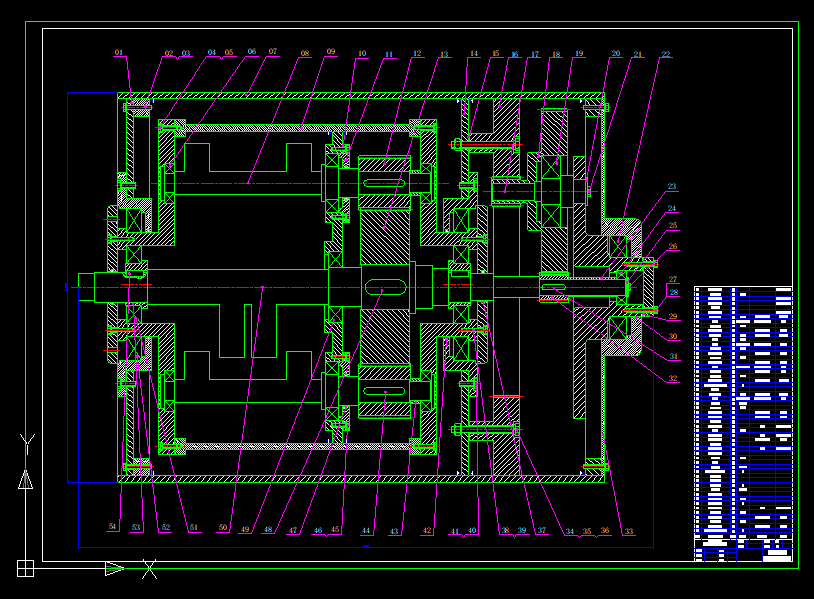Select the top row of the parts list table
814x599 pixels.
coord(740,292)
